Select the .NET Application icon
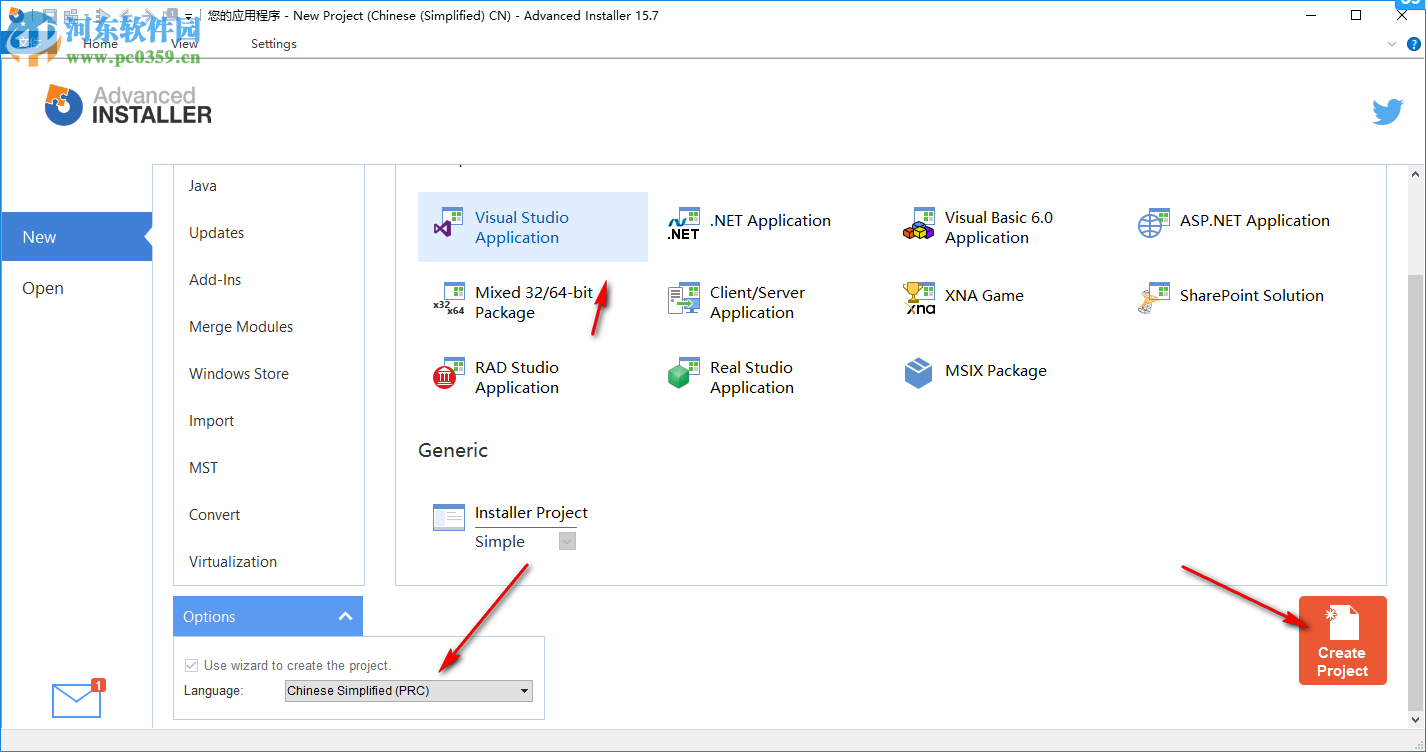This screenshot has height=752, width=1426. [683, 222]
